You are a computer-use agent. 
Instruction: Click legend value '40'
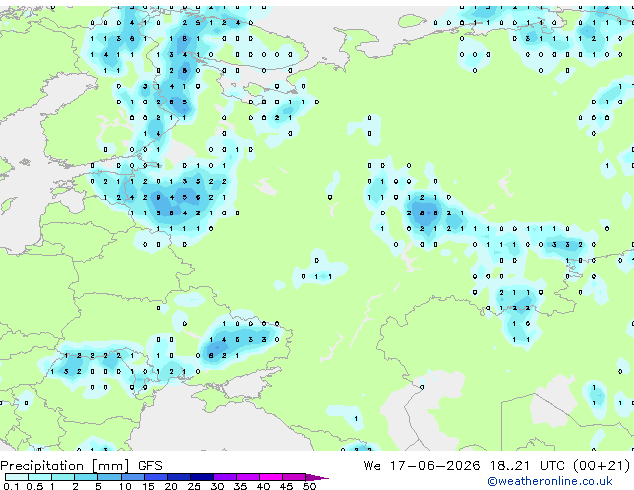[263, 486]
